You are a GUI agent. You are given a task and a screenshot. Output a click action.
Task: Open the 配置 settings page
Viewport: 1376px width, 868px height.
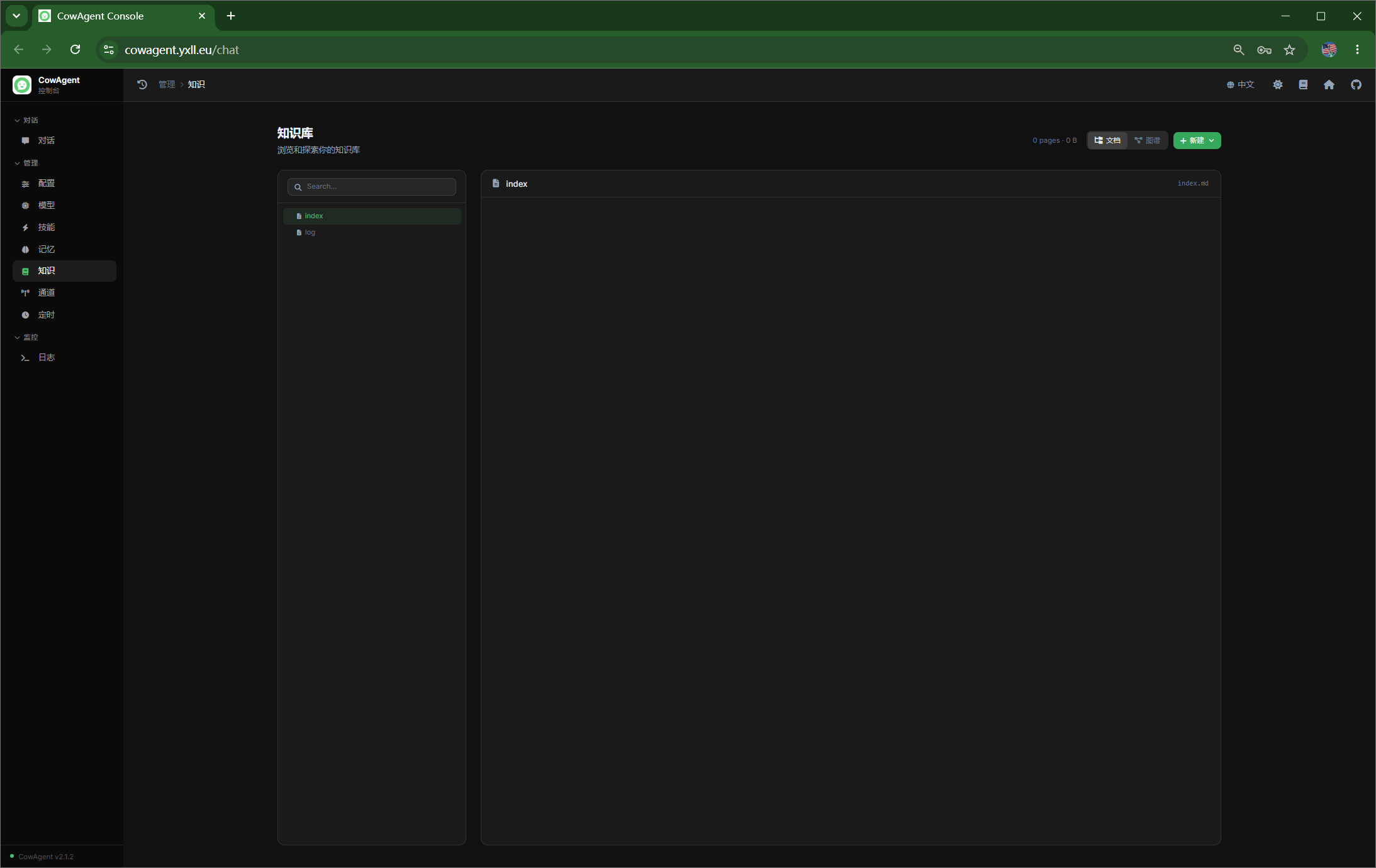[64, 184]
